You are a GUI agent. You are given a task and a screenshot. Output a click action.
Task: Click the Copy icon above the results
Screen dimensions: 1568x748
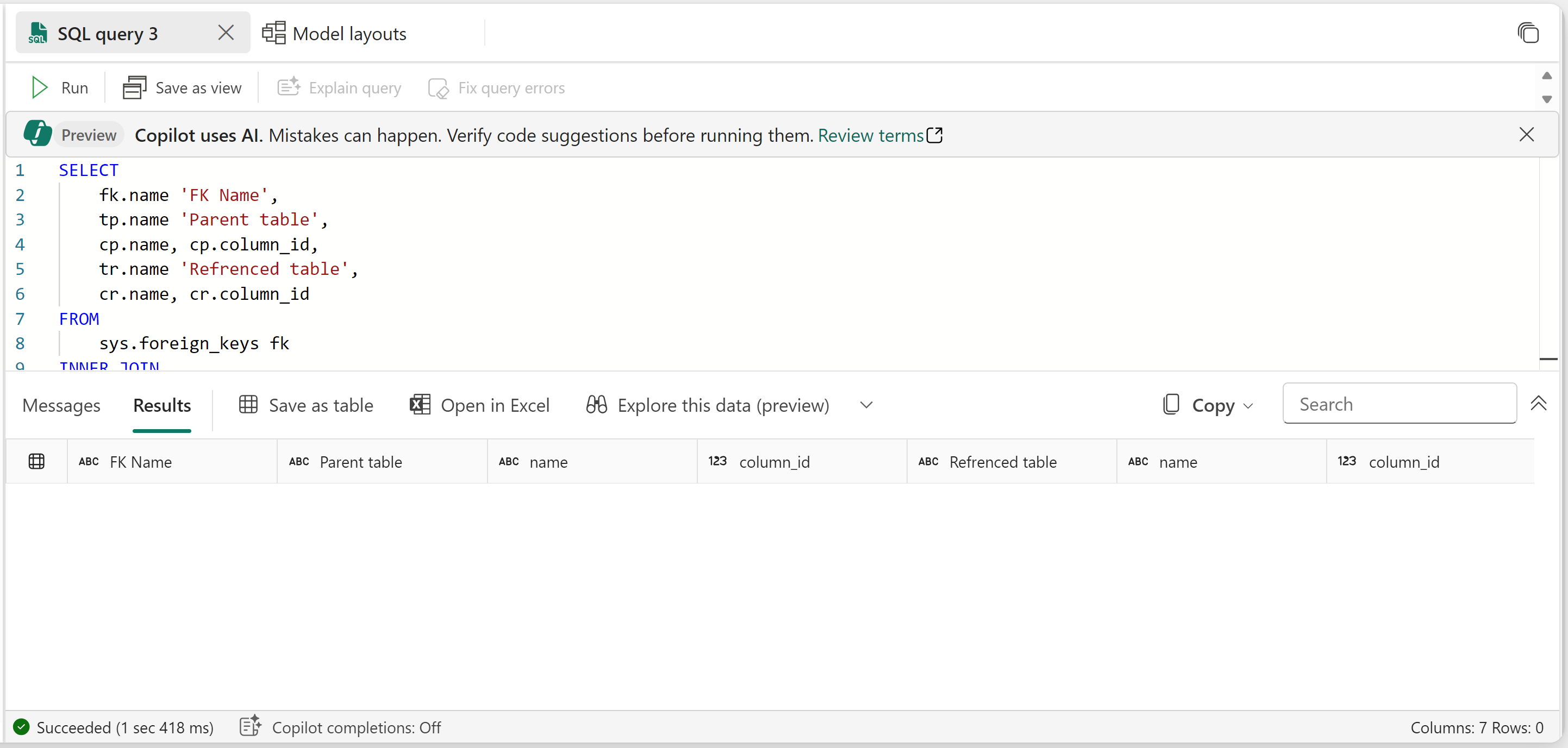point(1171,404)
